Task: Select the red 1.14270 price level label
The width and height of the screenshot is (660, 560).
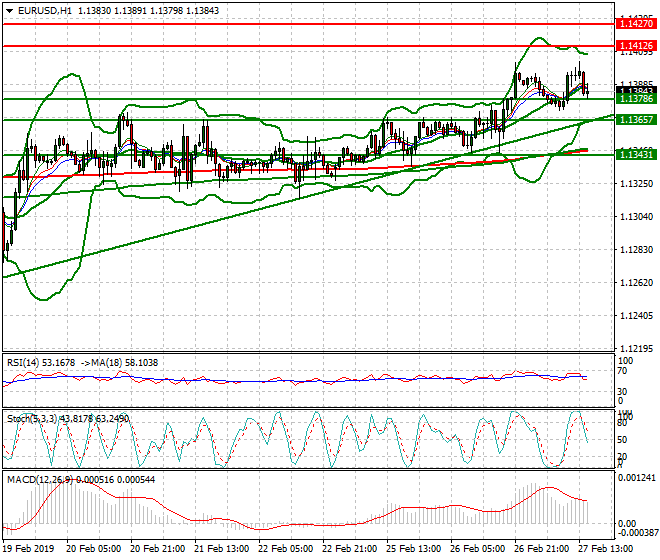Action: (x=636, y=24)
